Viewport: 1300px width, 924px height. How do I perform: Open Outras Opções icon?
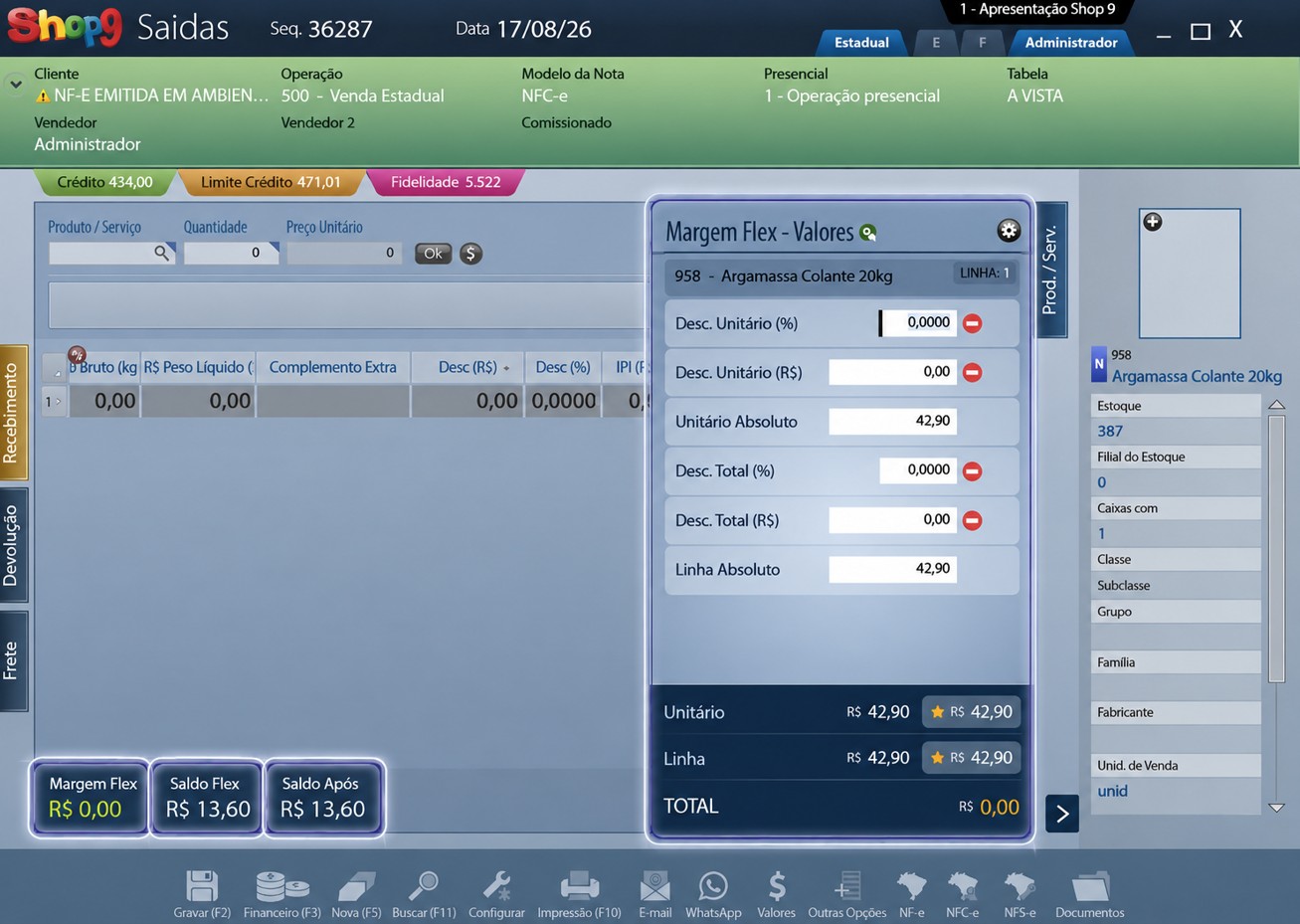(846, 885)
